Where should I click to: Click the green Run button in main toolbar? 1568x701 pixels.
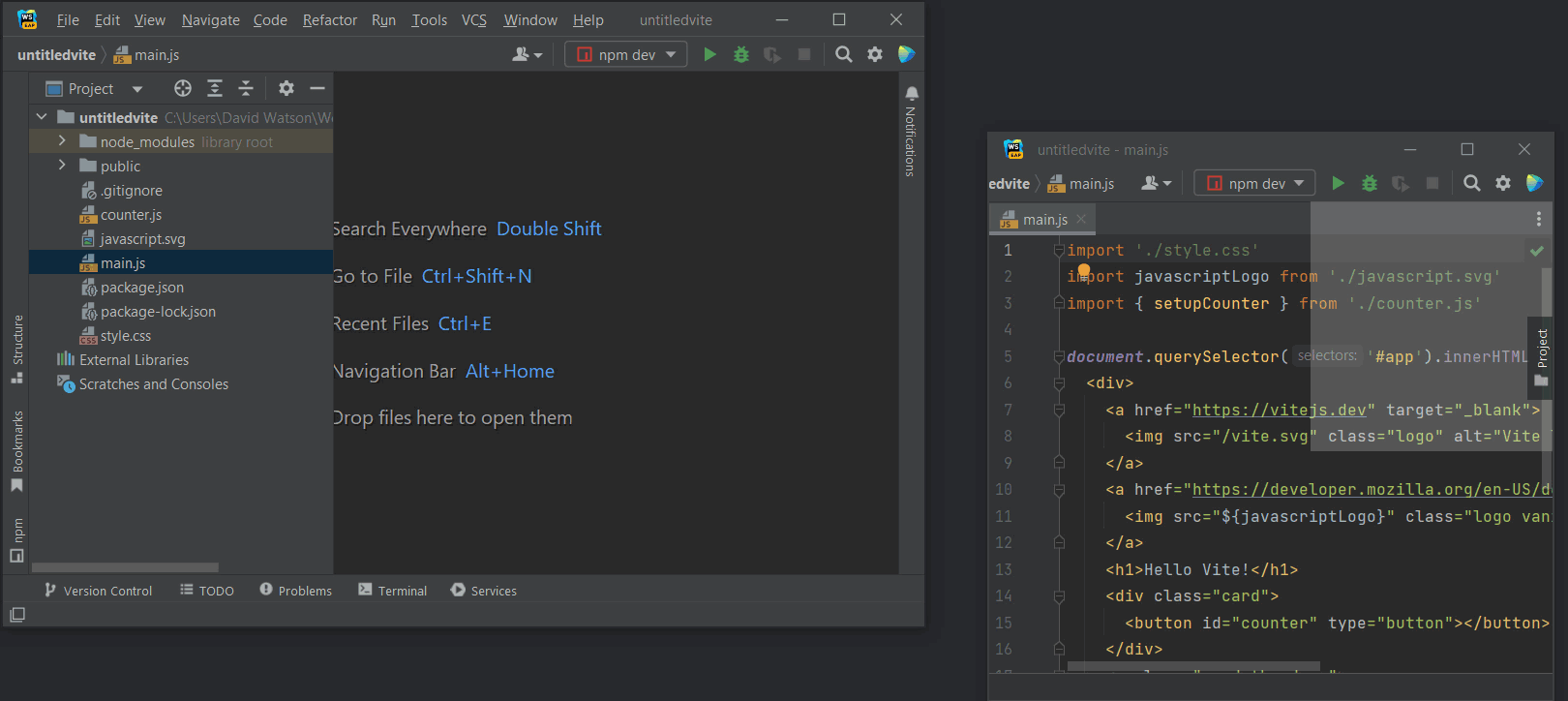coord(709,55)
